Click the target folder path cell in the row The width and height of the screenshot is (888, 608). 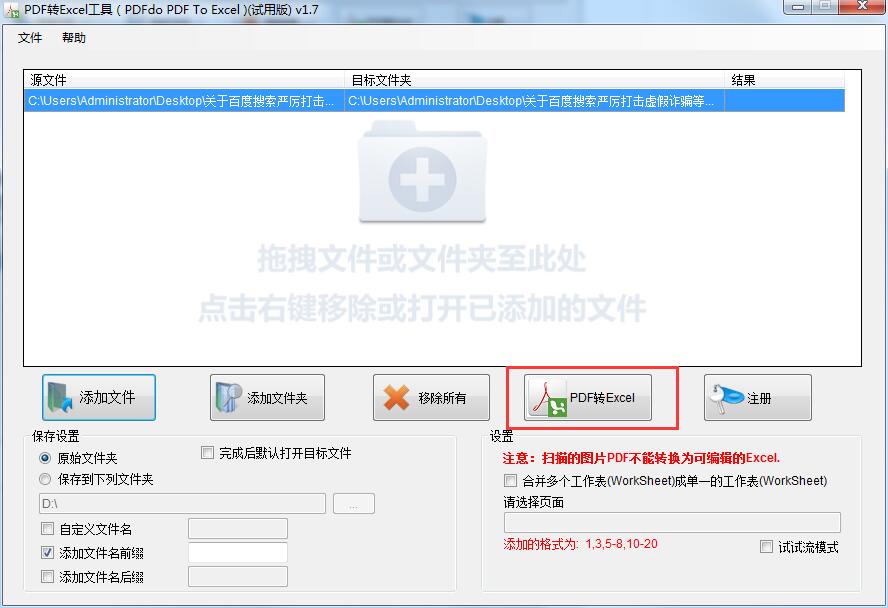click(535, 101)
